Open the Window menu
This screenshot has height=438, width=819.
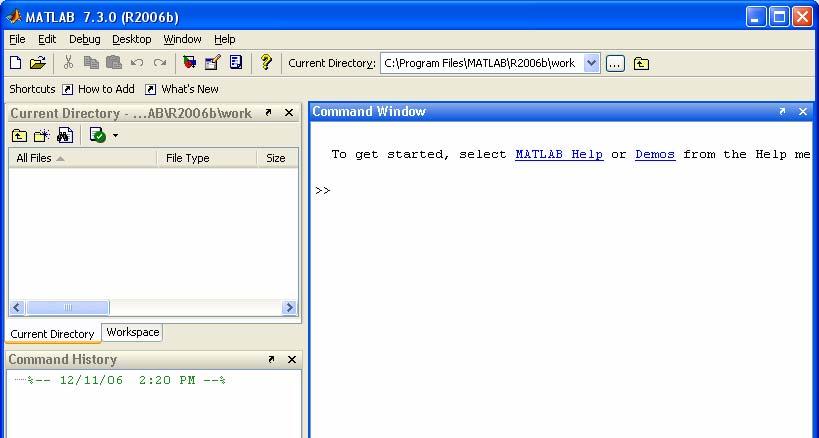click(x=182, y=39)
